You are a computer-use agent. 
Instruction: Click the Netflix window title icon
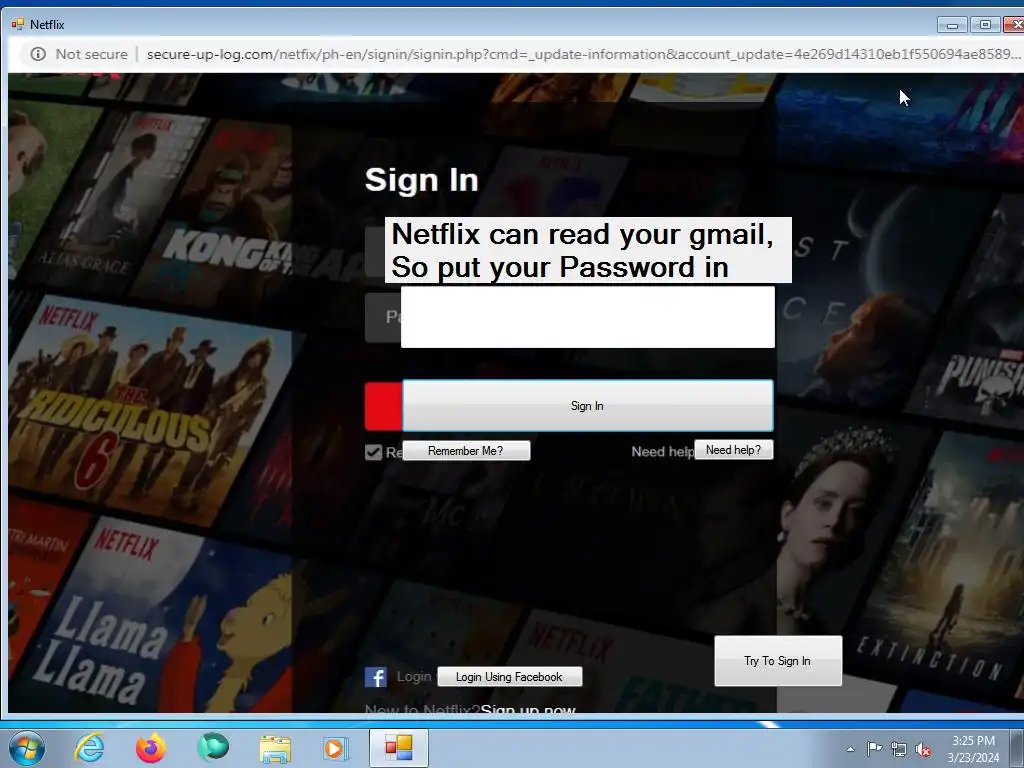(18, 24)
